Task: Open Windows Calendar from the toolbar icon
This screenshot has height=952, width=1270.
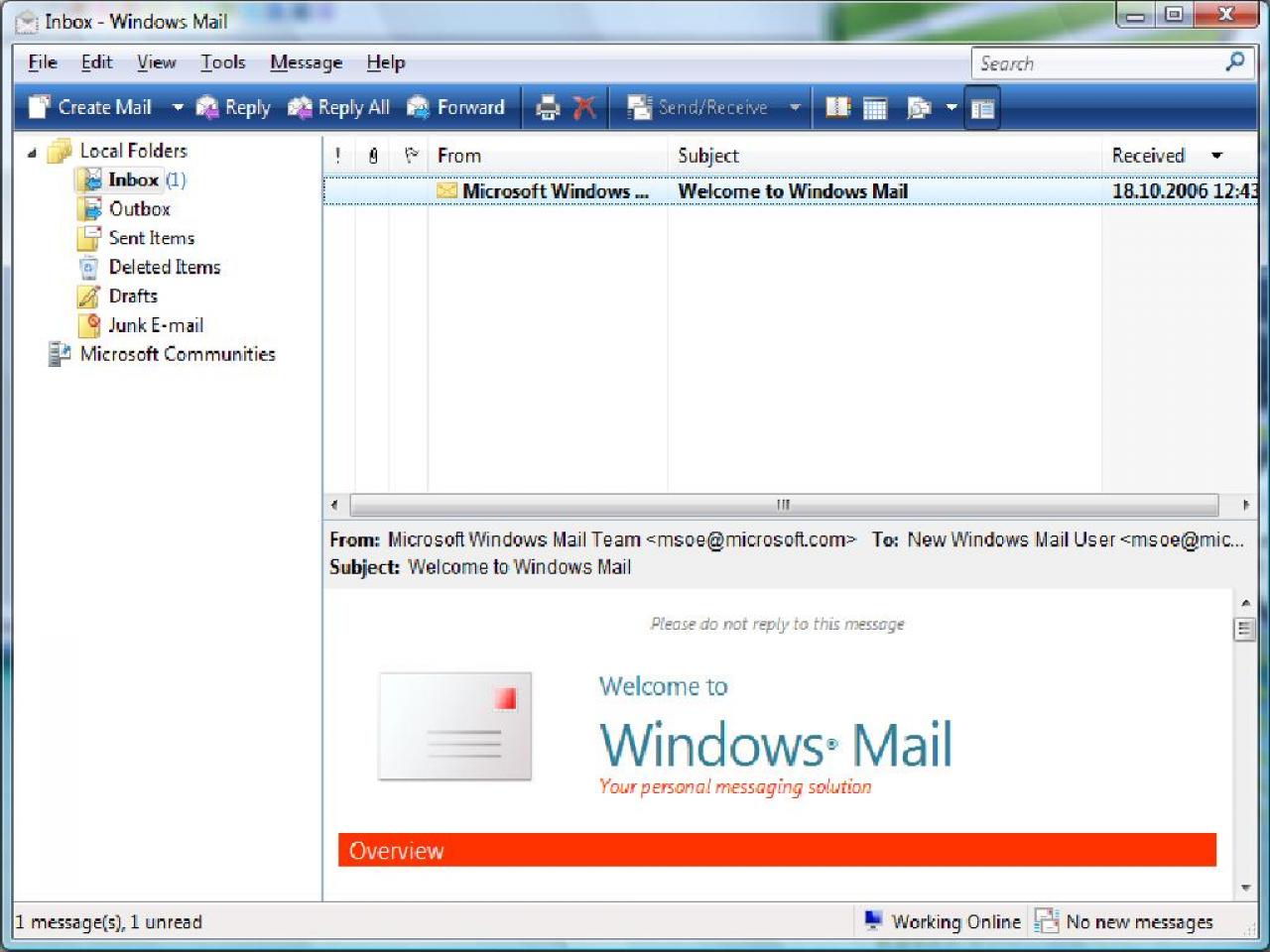Action: pyautogui.click(x=875, y=107)
